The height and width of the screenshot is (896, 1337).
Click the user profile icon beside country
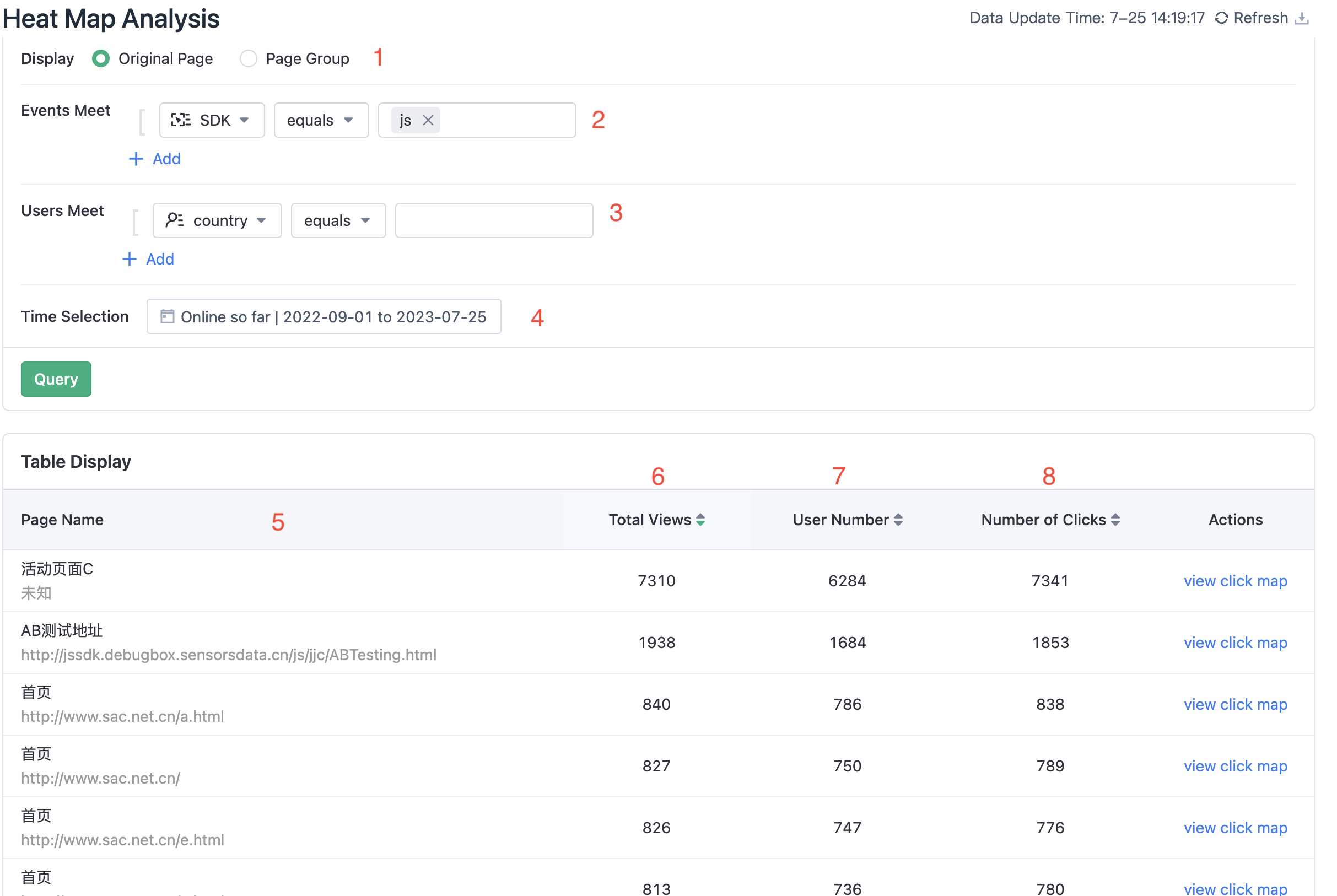pos(174,220)
